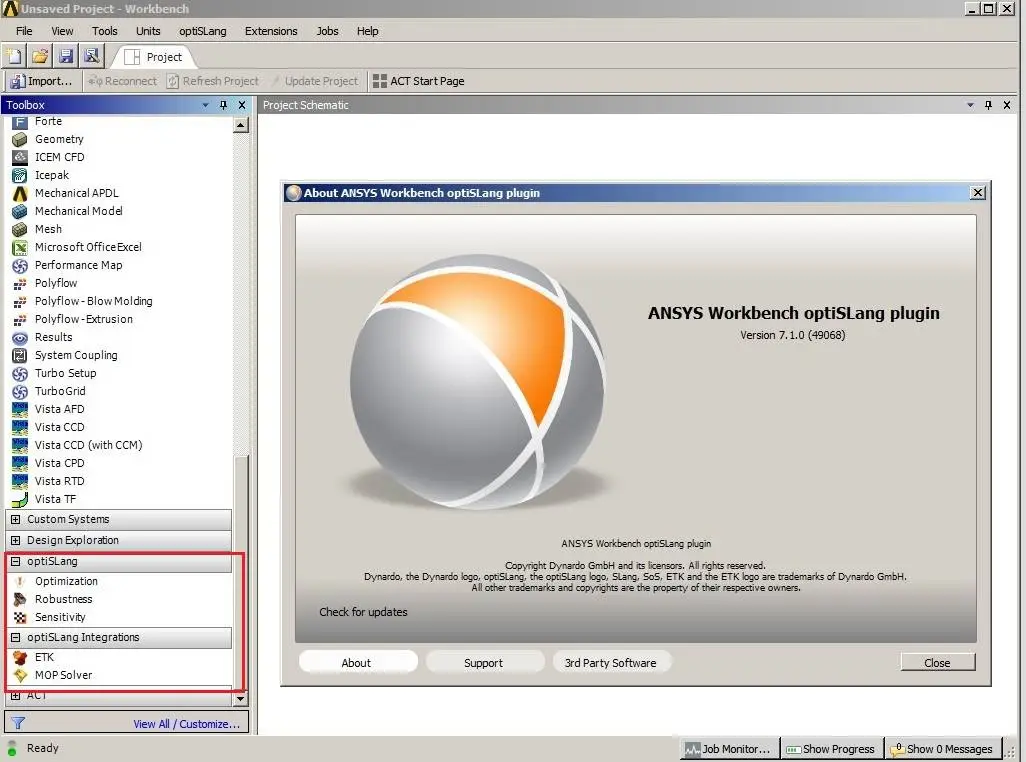Viewport: 1026px width, 762px height.
Task: Click the Save As toolbar icon
Action: 92,56
